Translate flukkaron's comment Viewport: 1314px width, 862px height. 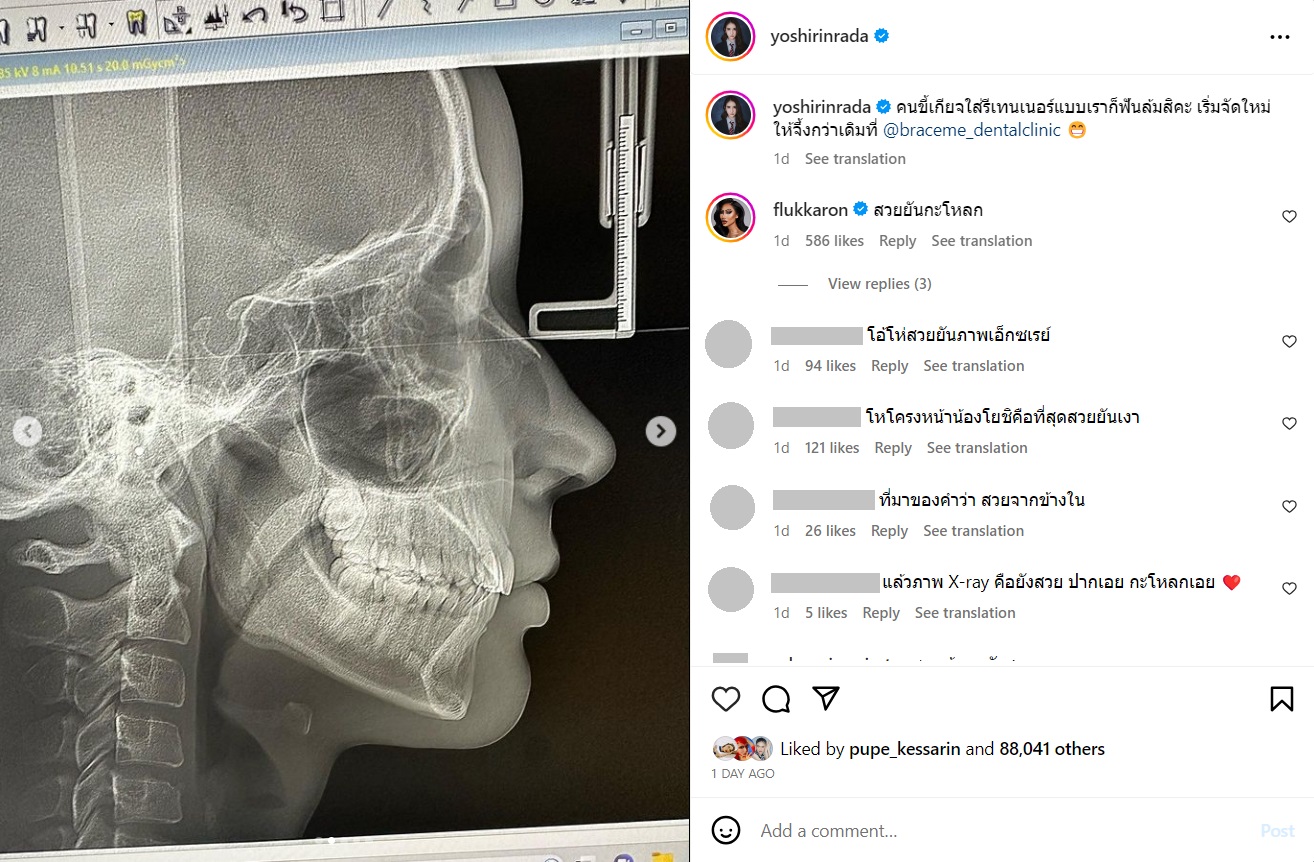pos(981,241)
